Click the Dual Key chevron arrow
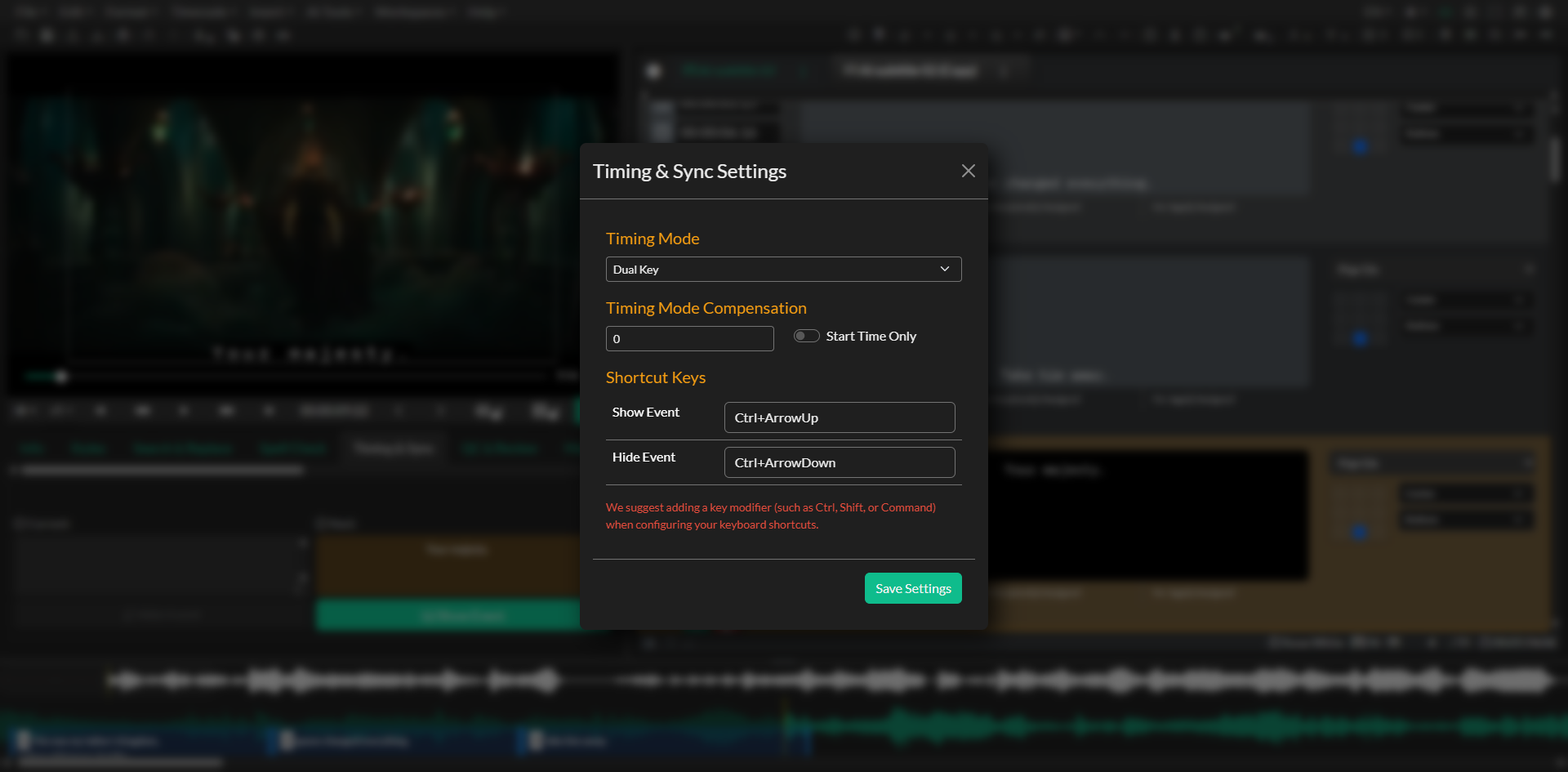 (945, 269)
